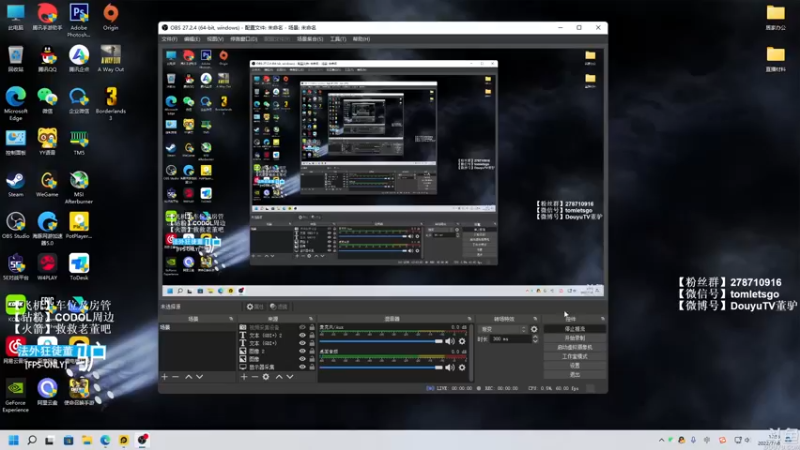The image size is (800, 450).
Task: Click the 麦克风/Aux volume slider
Action: pos(381,341)
